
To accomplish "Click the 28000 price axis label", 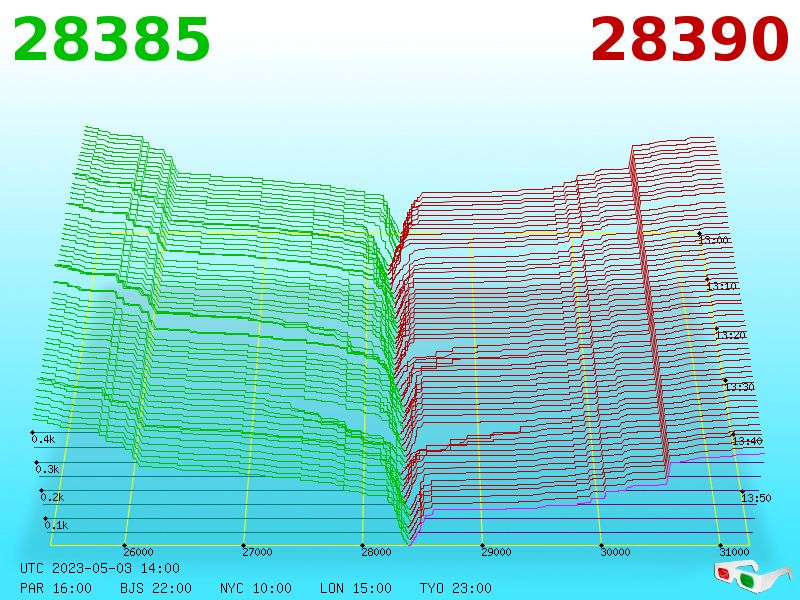I will tap(377, 552).
